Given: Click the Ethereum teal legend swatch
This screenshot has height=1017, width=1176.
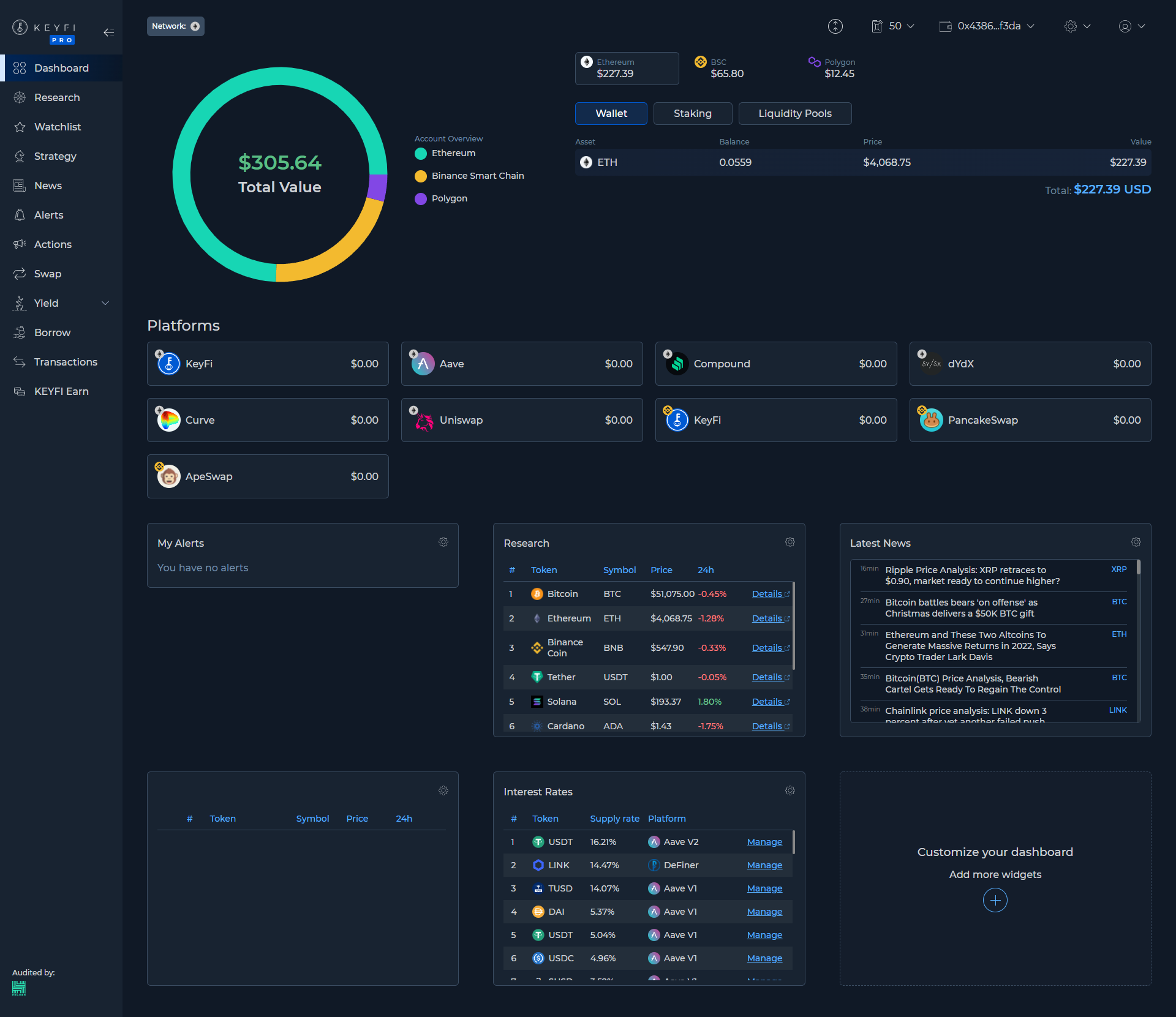Looking at the screenshot, I should tap(421, 154).
